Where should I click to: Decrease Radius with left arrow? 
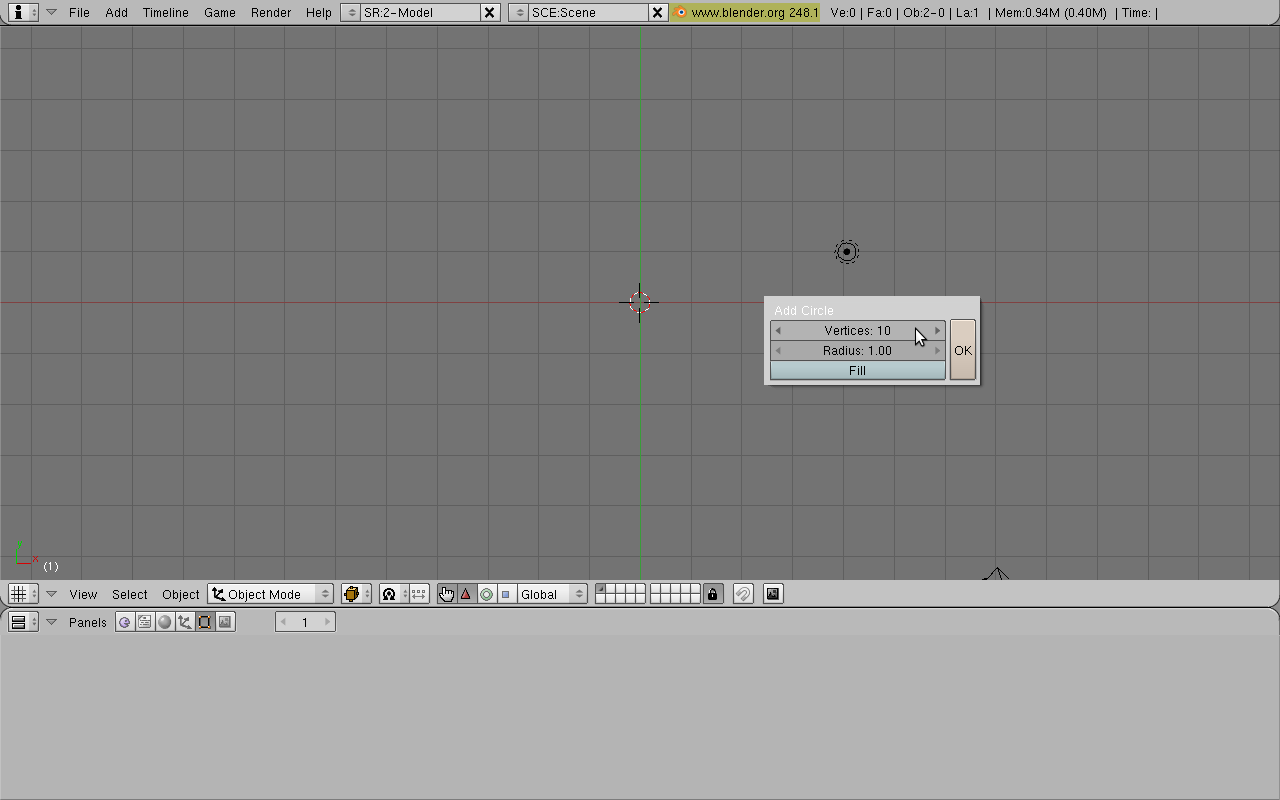[x=778, y=350]
